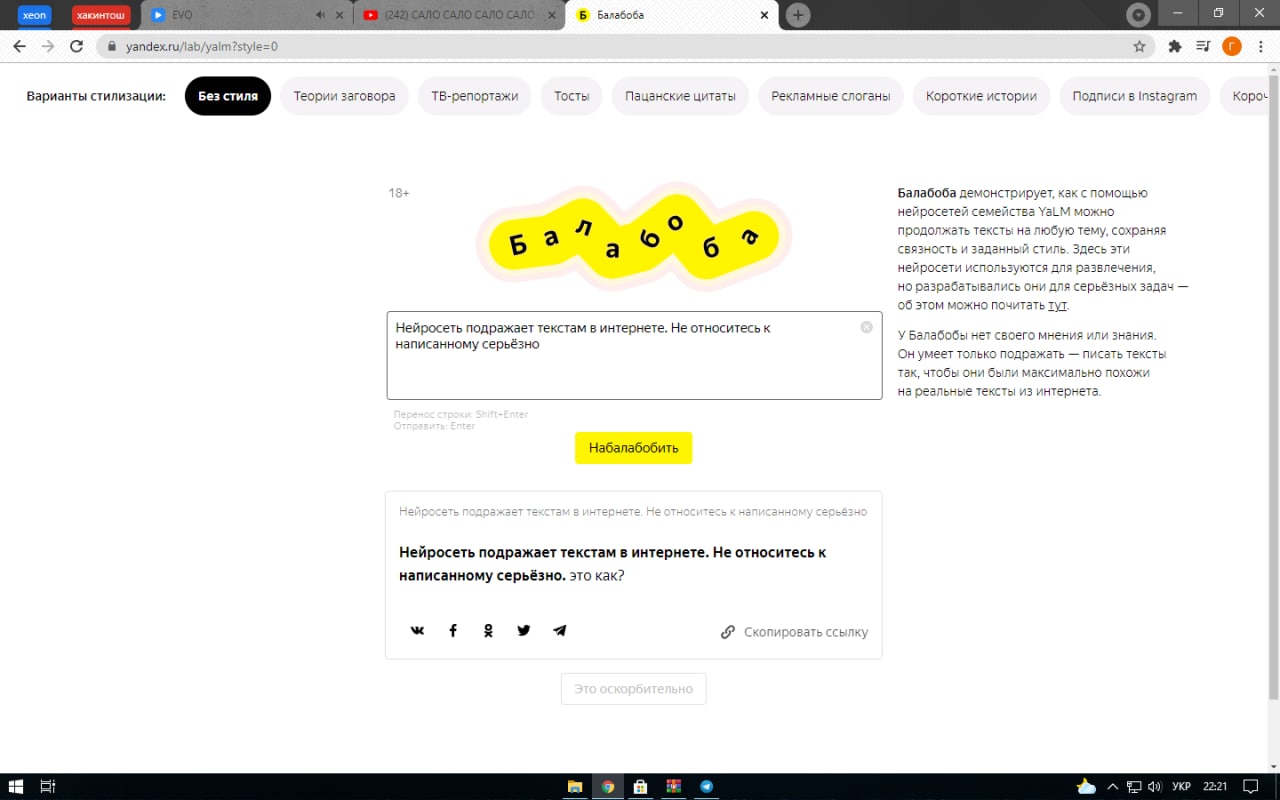Click the weather icon in system tray
The image size is (1280, 800).
[1086, 786]
